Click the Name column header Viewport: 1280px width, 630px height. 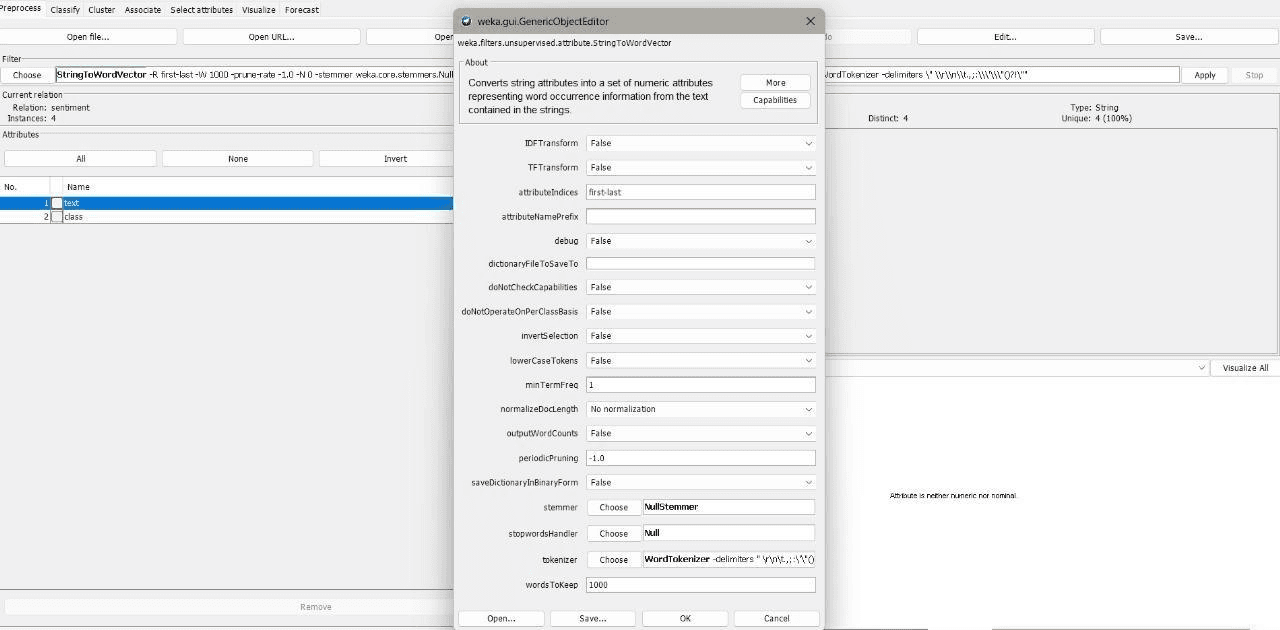click(258, 187)
